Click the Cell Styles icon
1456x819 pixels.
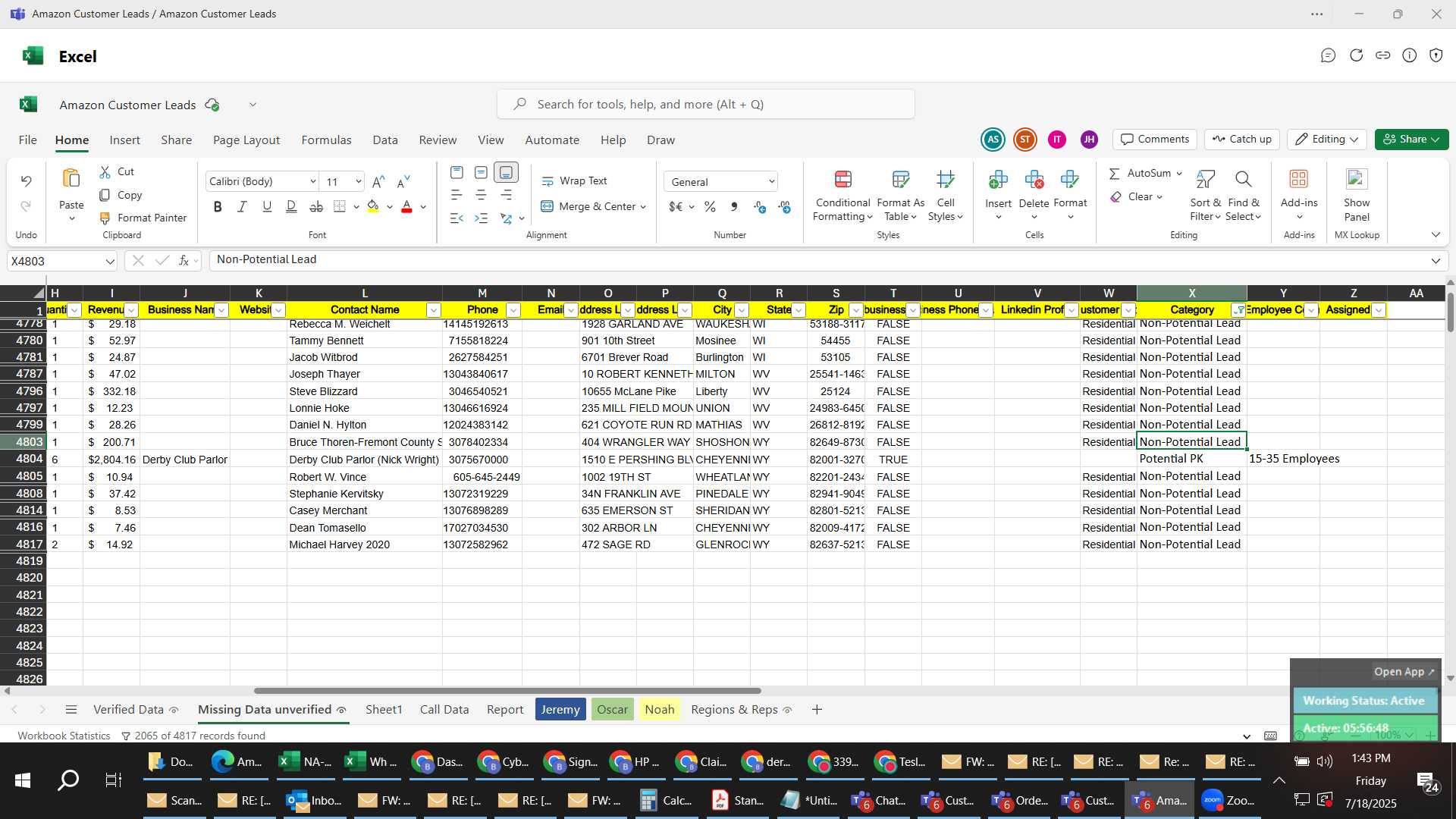pos(946,180)
